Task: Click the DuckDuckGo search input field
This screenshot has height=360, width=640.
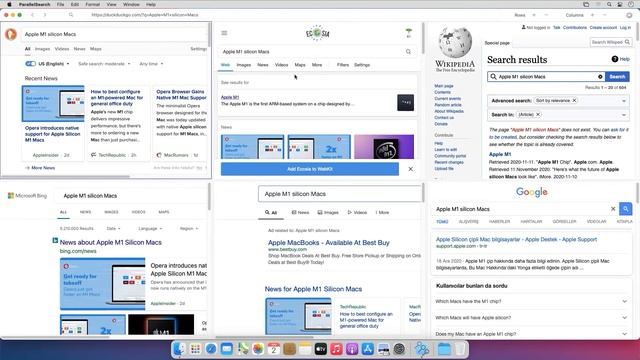Action: point(115,34)
